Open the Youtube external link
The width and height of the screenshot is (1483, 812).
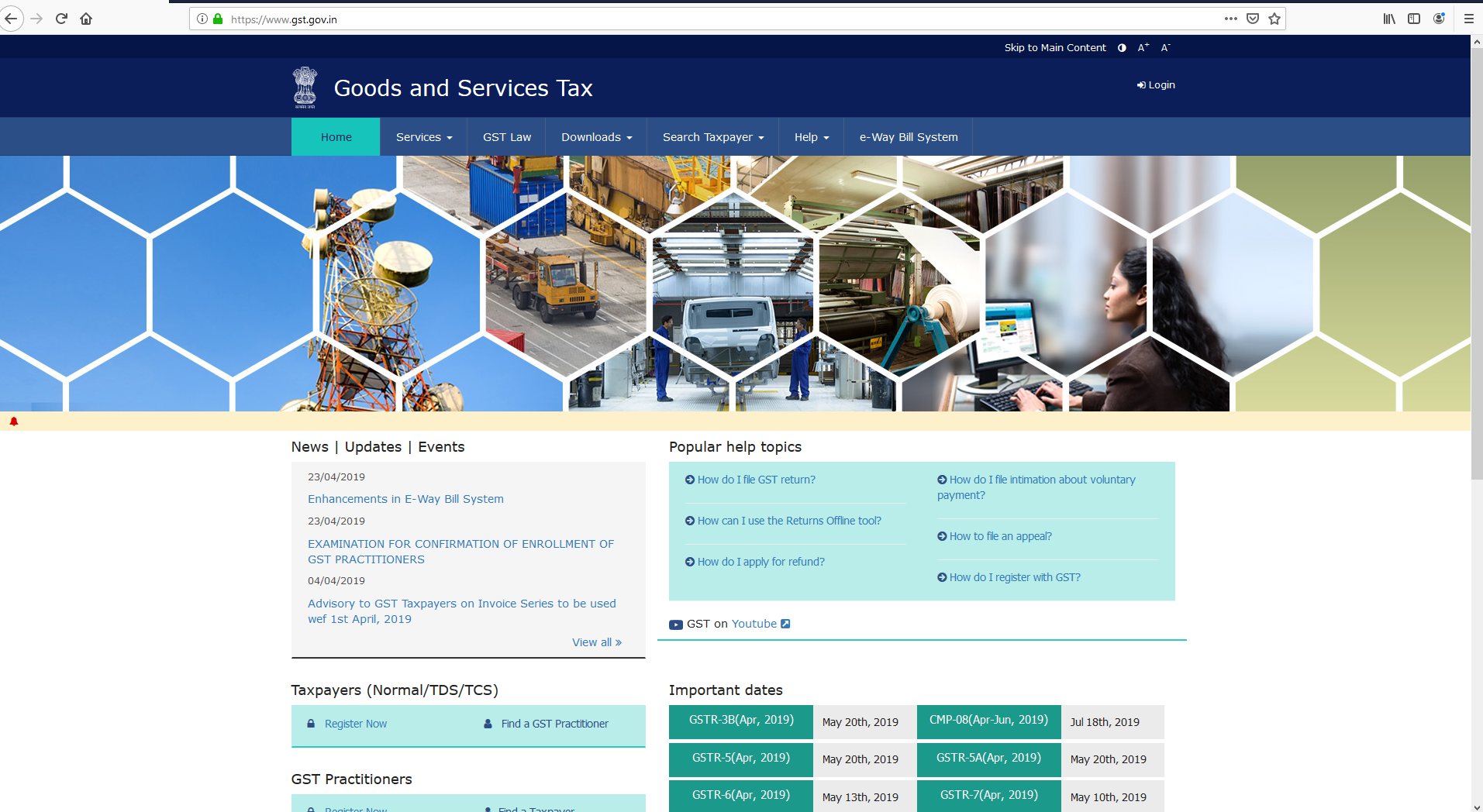[760, 624]
